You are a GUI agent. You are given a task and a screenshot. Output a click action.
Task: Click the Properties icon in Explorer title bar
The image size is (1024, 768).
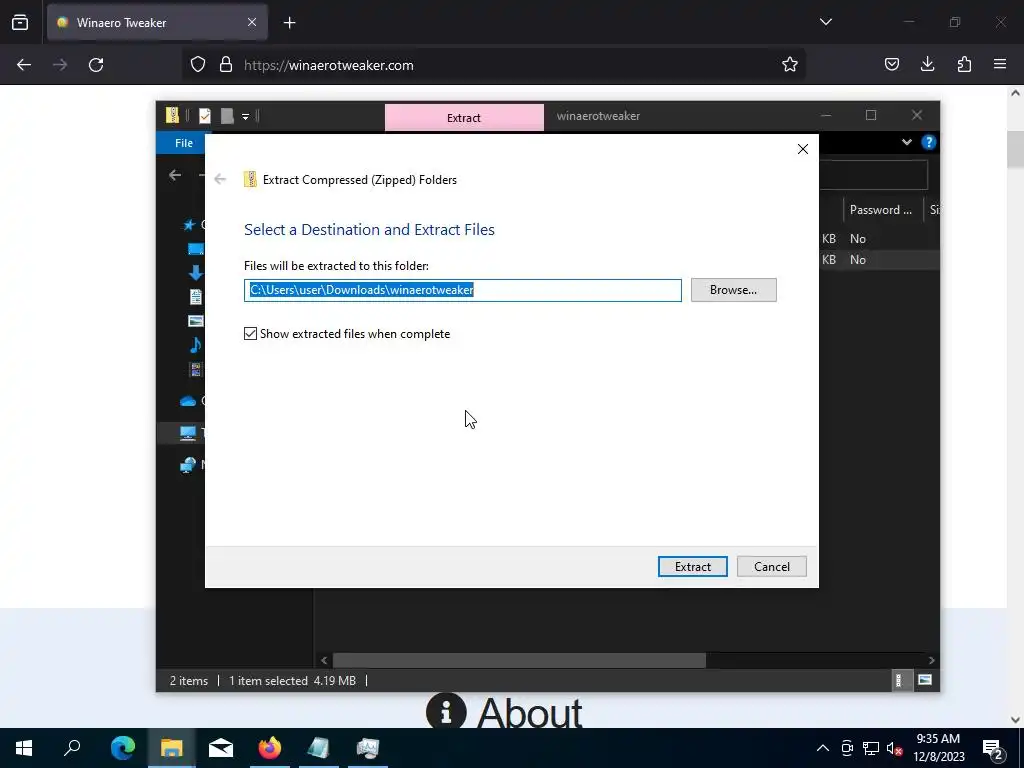pos(204,116)
